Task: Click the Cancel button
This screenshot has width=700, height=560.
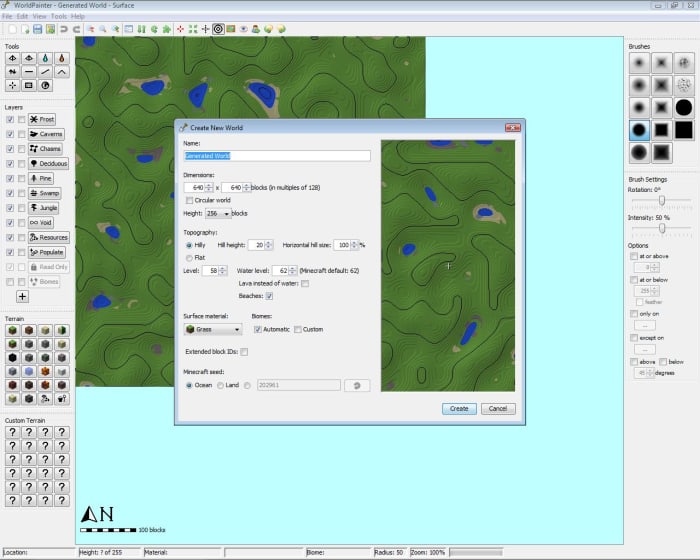Action: (x=498, y=409)
